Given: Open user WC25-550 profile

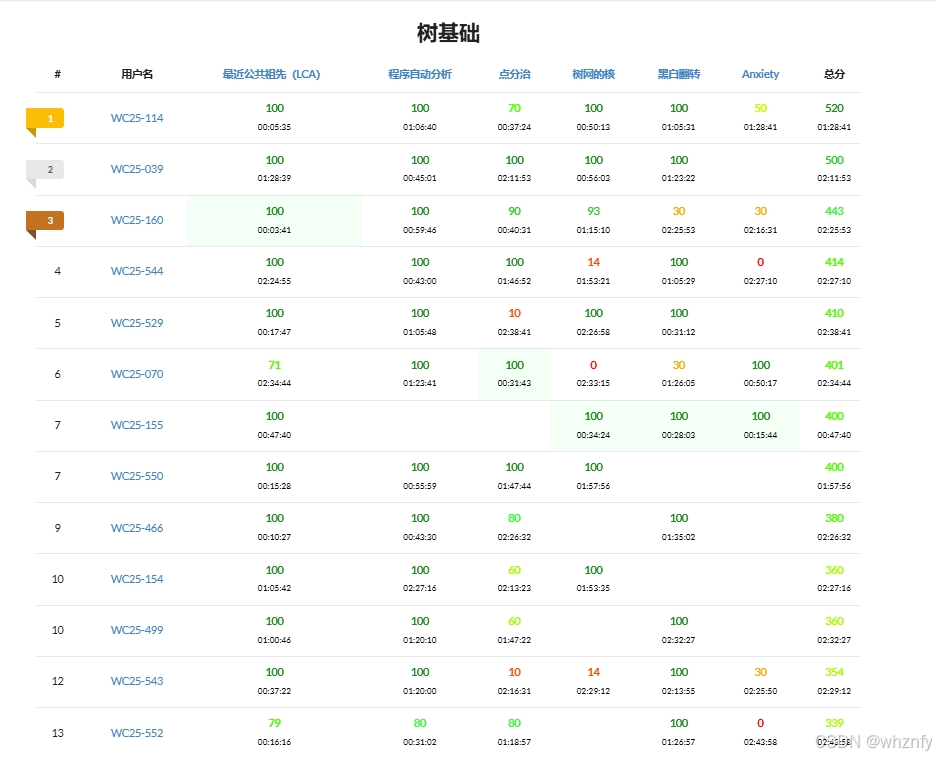Looking at the screenshot, I should pos(137,476).
